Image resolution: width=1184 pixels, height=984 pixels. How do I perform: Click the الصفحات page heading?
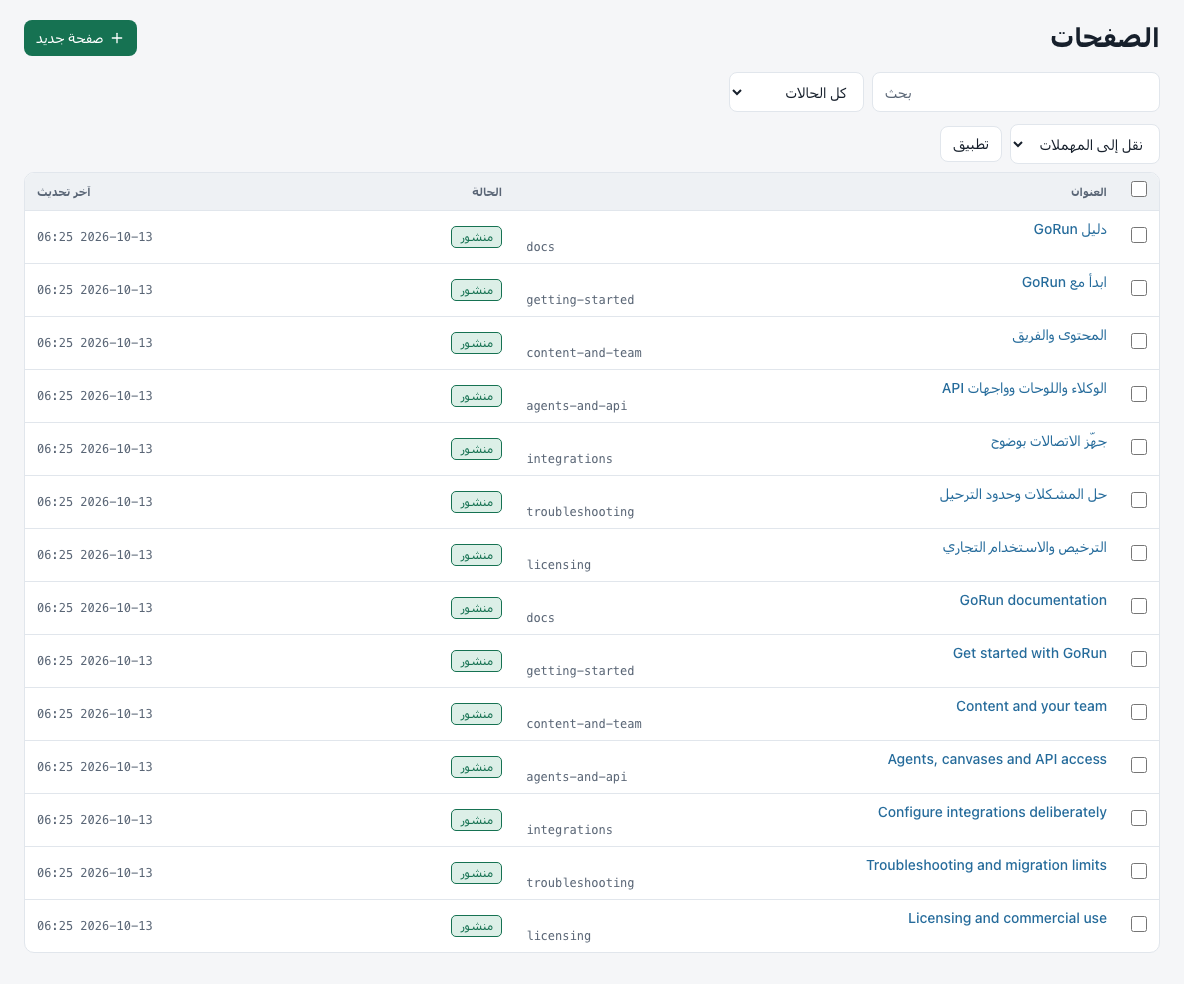[x=1104, y=38]
